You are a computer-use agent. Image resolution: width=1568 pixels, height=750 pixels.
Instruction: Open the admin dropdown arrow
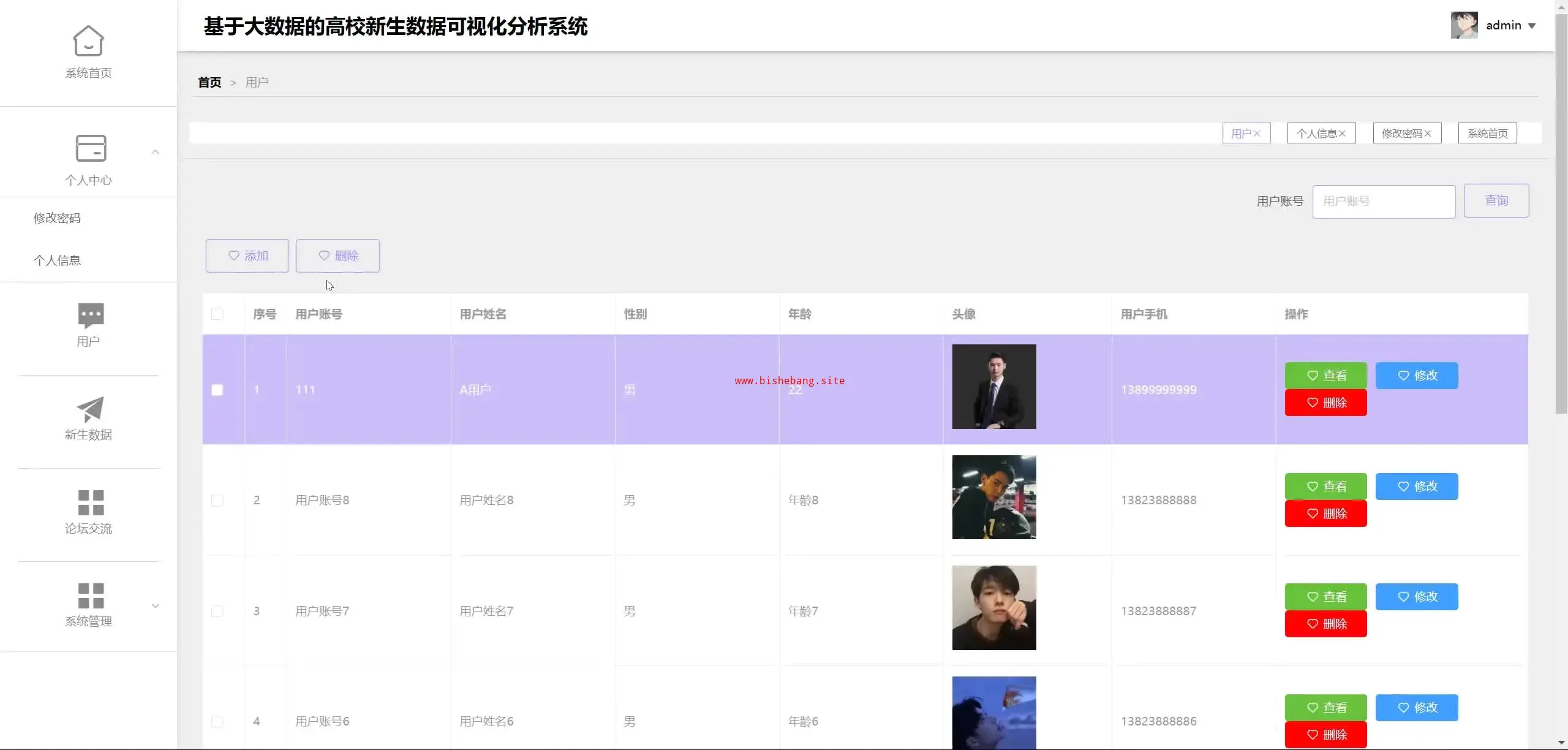[x=1532, y=26]
